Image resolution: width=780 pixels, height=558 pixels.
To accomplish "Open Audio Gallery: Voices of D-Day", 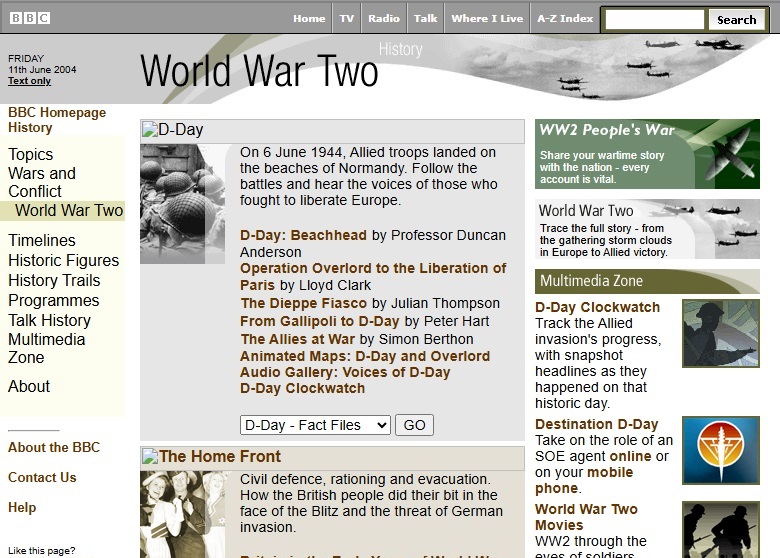I will (x=345, y=372).
